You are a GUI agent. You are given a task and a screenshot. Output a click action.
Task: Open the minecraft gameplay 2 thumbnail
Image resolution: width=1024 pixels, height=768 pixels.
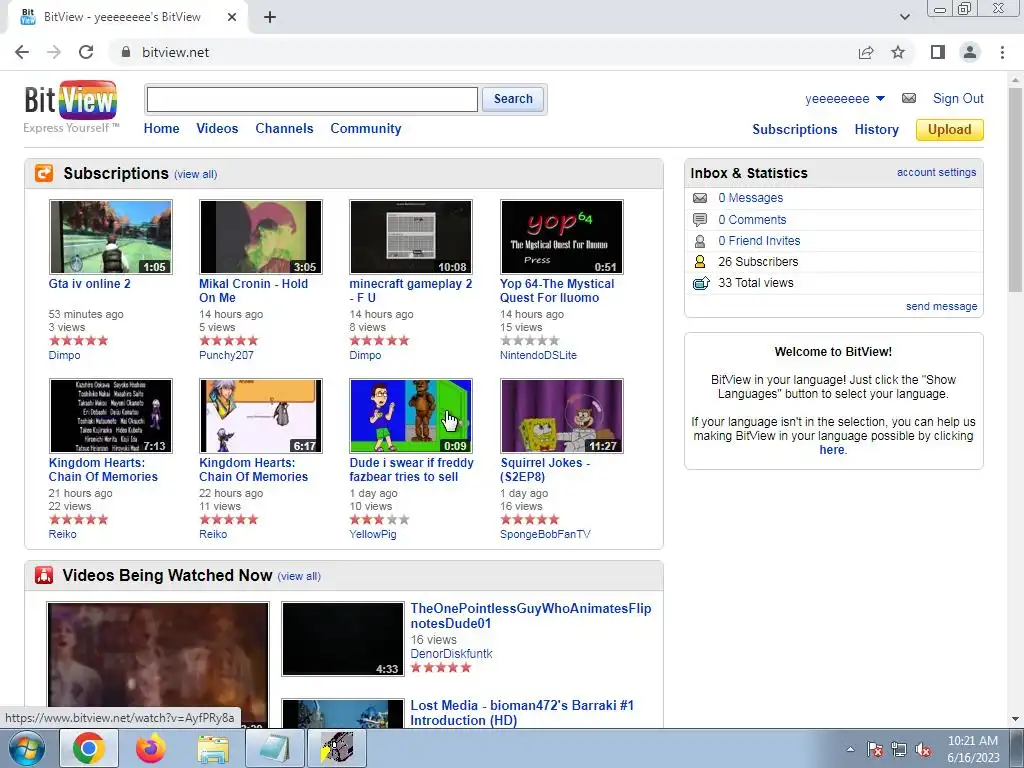pos(411,236)
